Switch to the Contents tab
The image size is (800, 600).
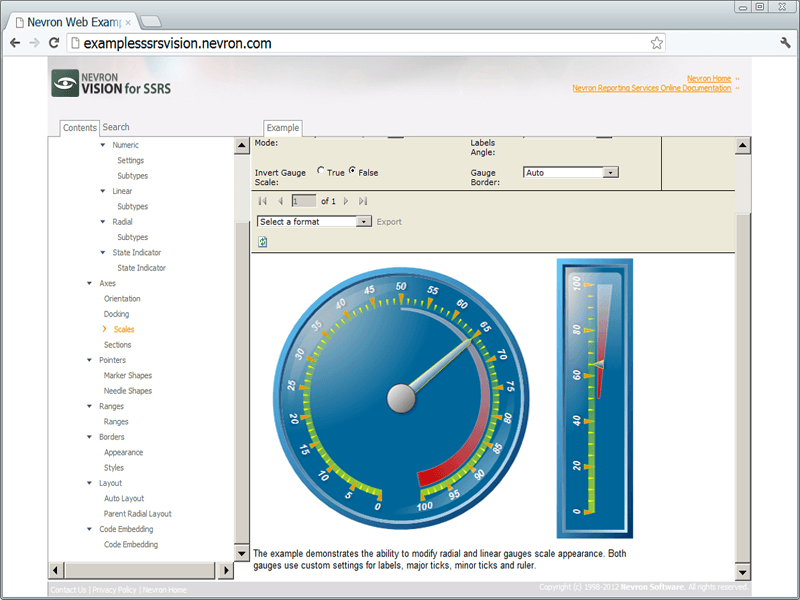click(x=80, y=128)
